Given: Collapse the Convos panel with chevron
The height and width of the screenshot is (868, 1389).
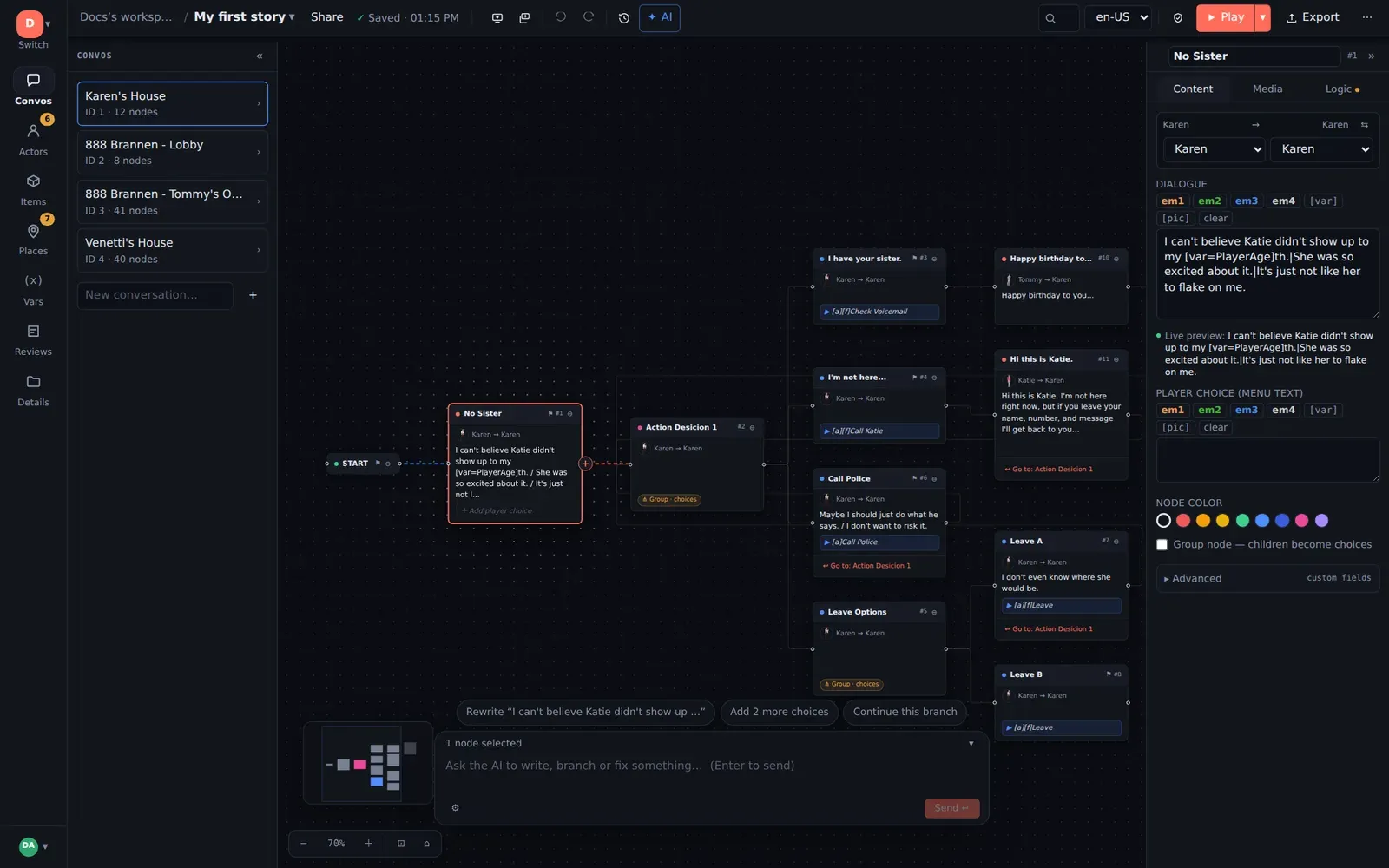Looking at the screenshot, I should point(259,56).
